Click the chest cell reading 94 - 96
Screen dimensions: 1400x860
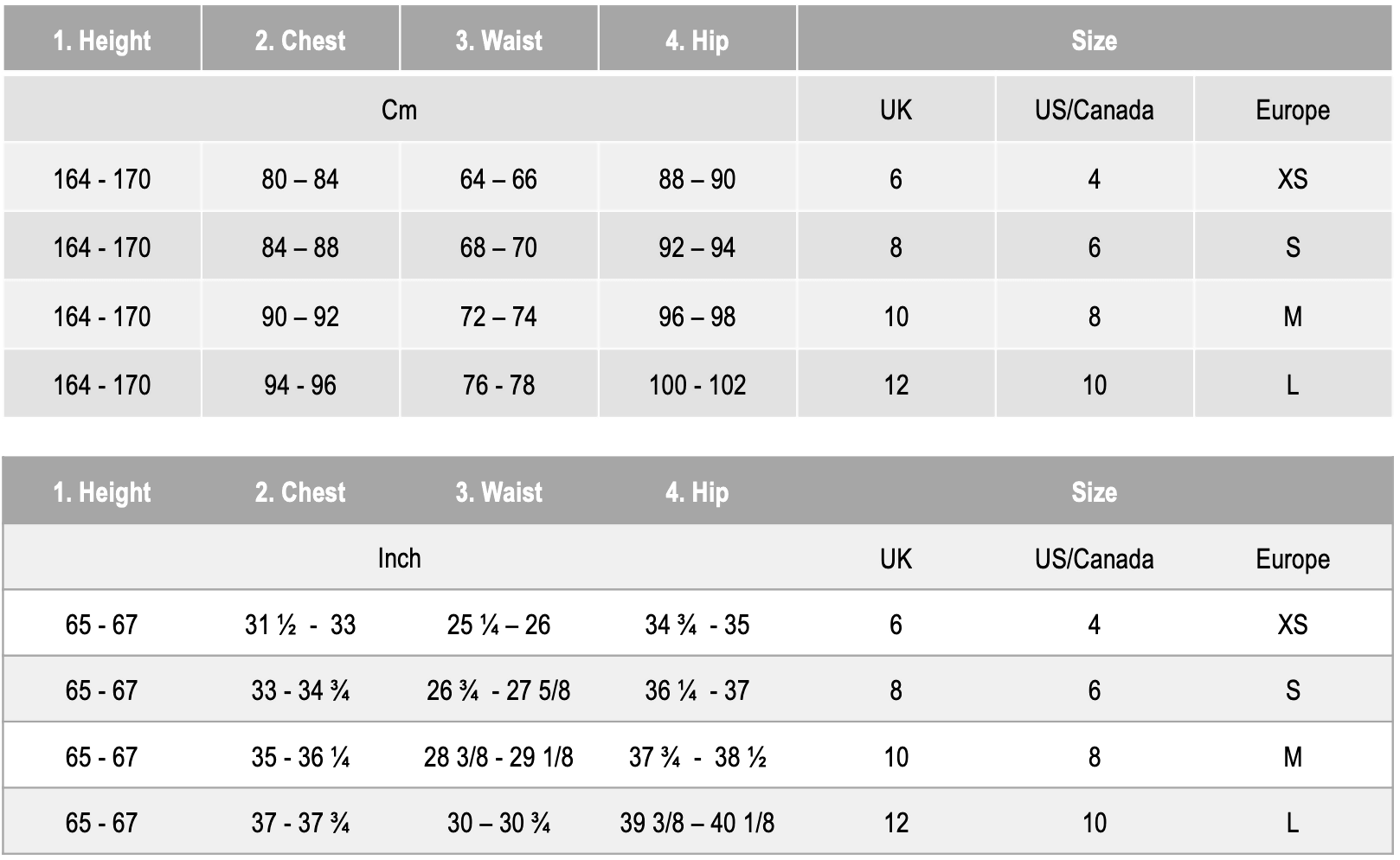click(300, 385)
